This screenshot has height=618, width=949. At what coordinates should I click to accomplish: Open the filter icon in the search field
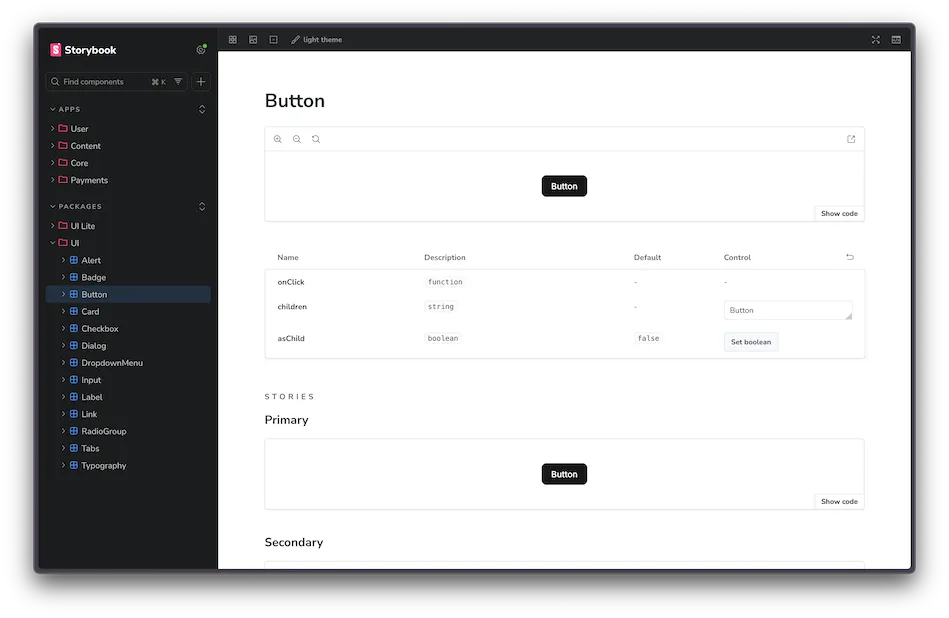pos(178,82)
